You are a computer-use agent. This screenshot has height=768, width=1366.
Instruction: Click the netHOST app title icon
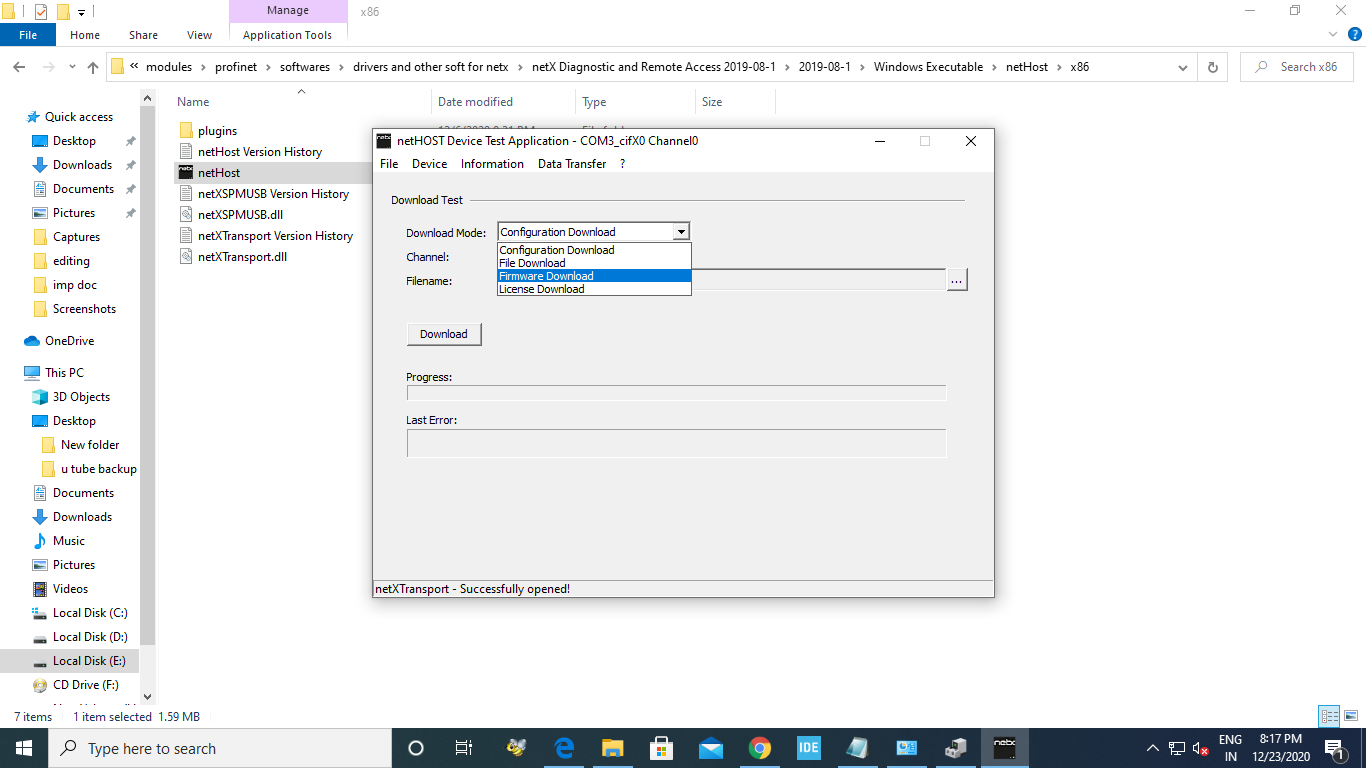click(384, 141)
